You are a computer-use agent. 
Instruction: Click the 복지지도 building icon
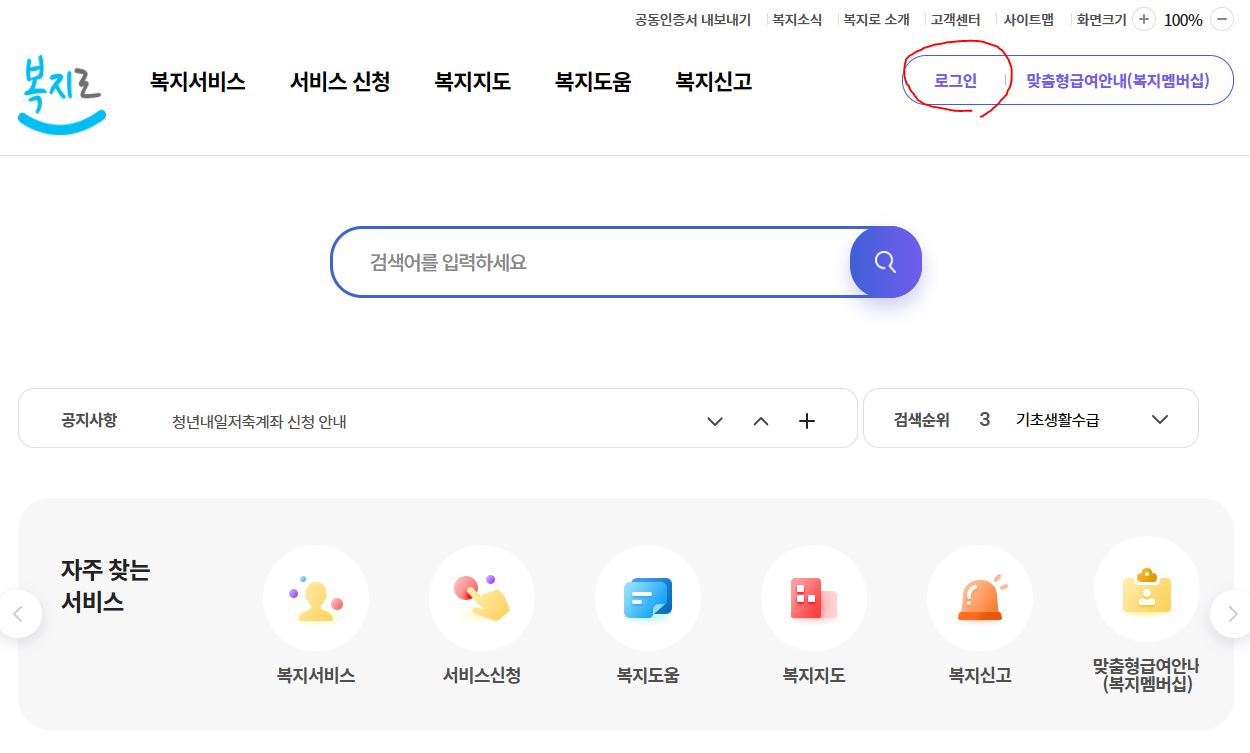point(814,597)
